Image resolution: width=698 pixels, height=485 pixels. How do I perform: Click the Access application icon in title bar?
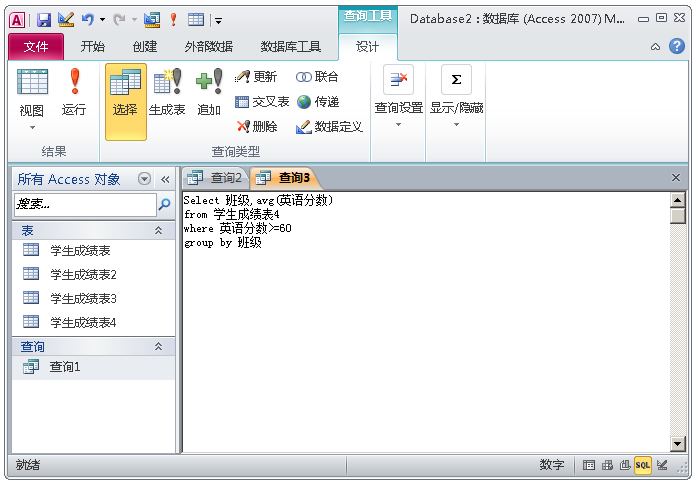(17, 20)
